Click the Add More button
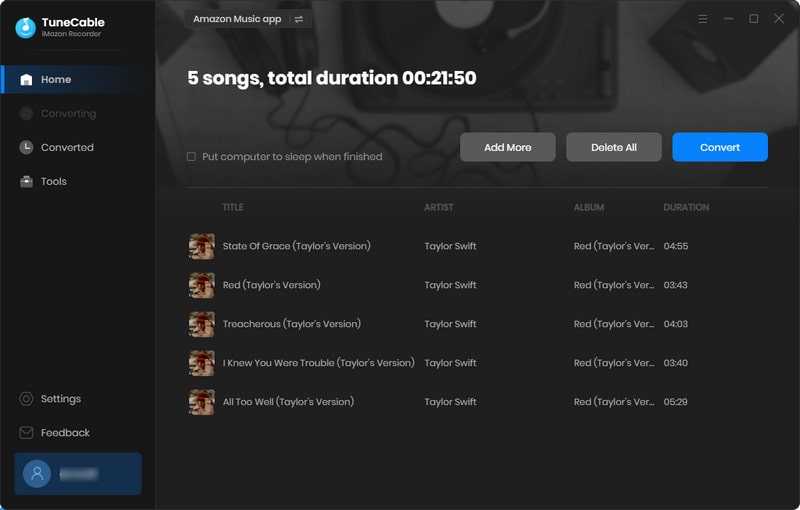The width and height of the screenshot is (800, 510). coord(508,147)
